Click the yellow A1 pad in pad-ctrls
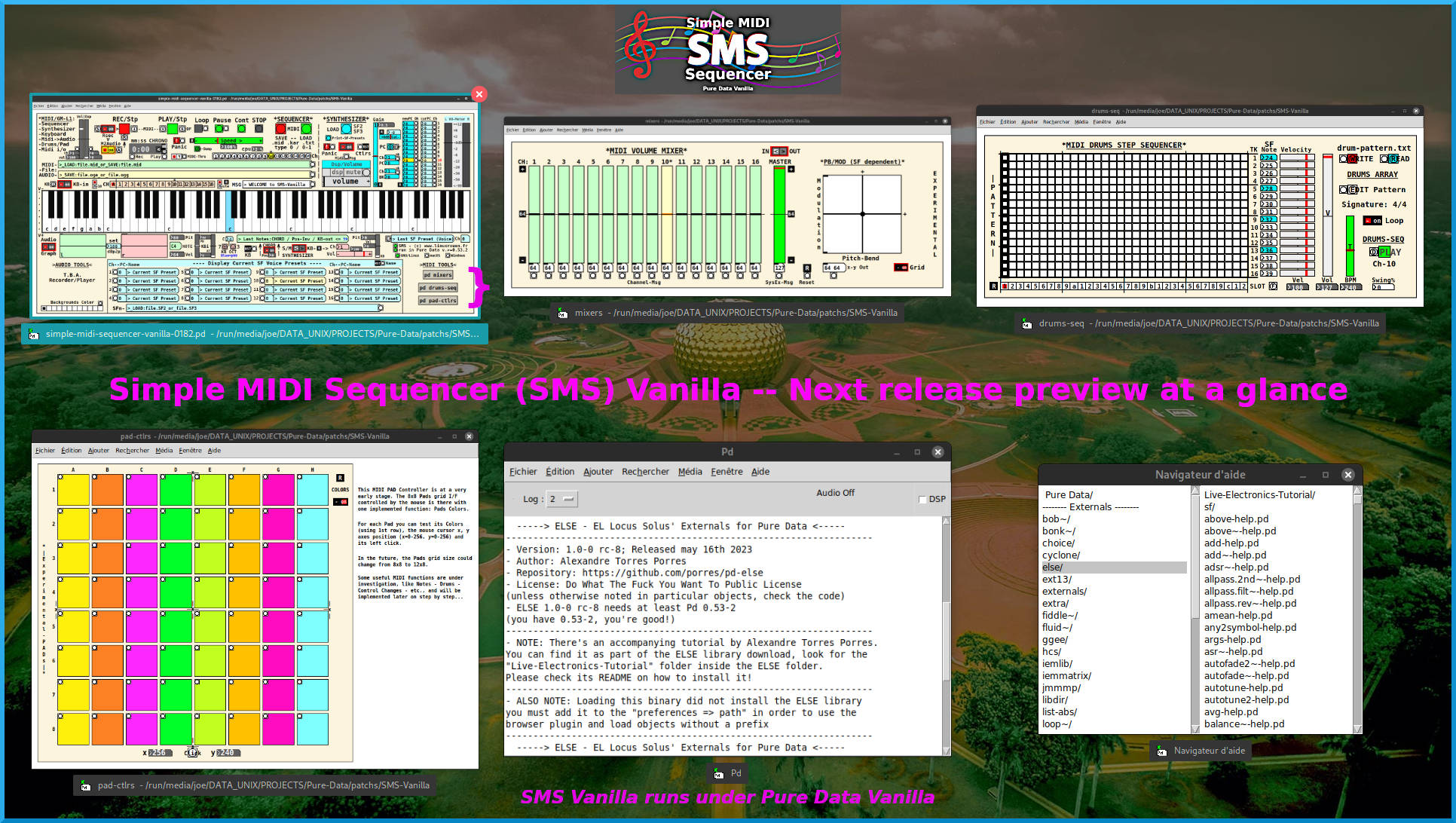 coord(73,490)
